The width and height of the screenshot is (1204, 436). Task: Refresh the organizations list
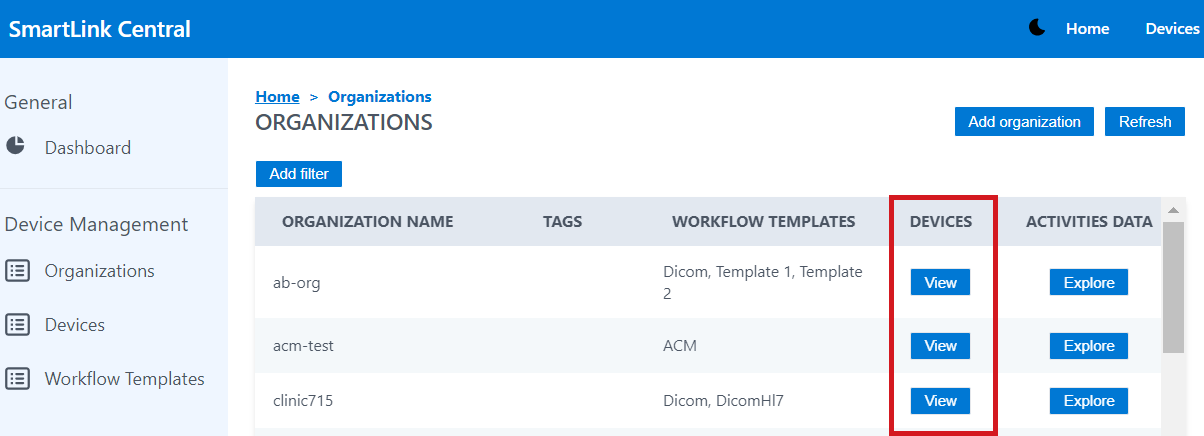pos(1144,122)
